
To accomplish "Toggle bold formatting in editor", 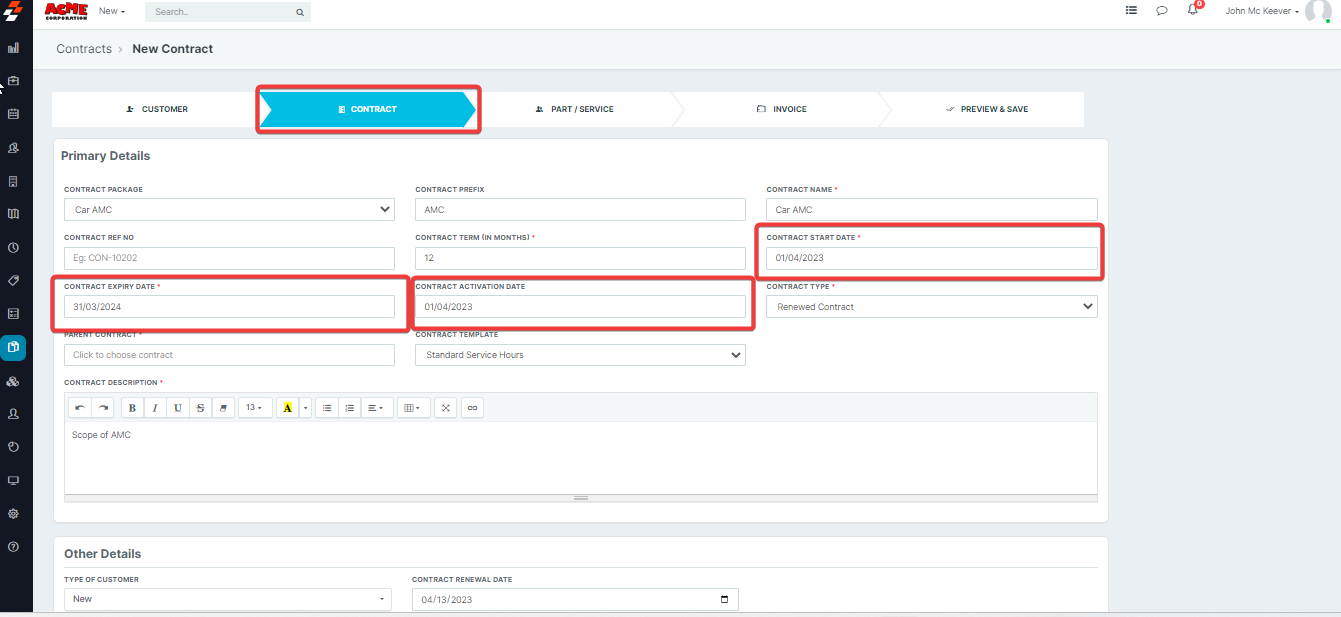I will 133,408.
